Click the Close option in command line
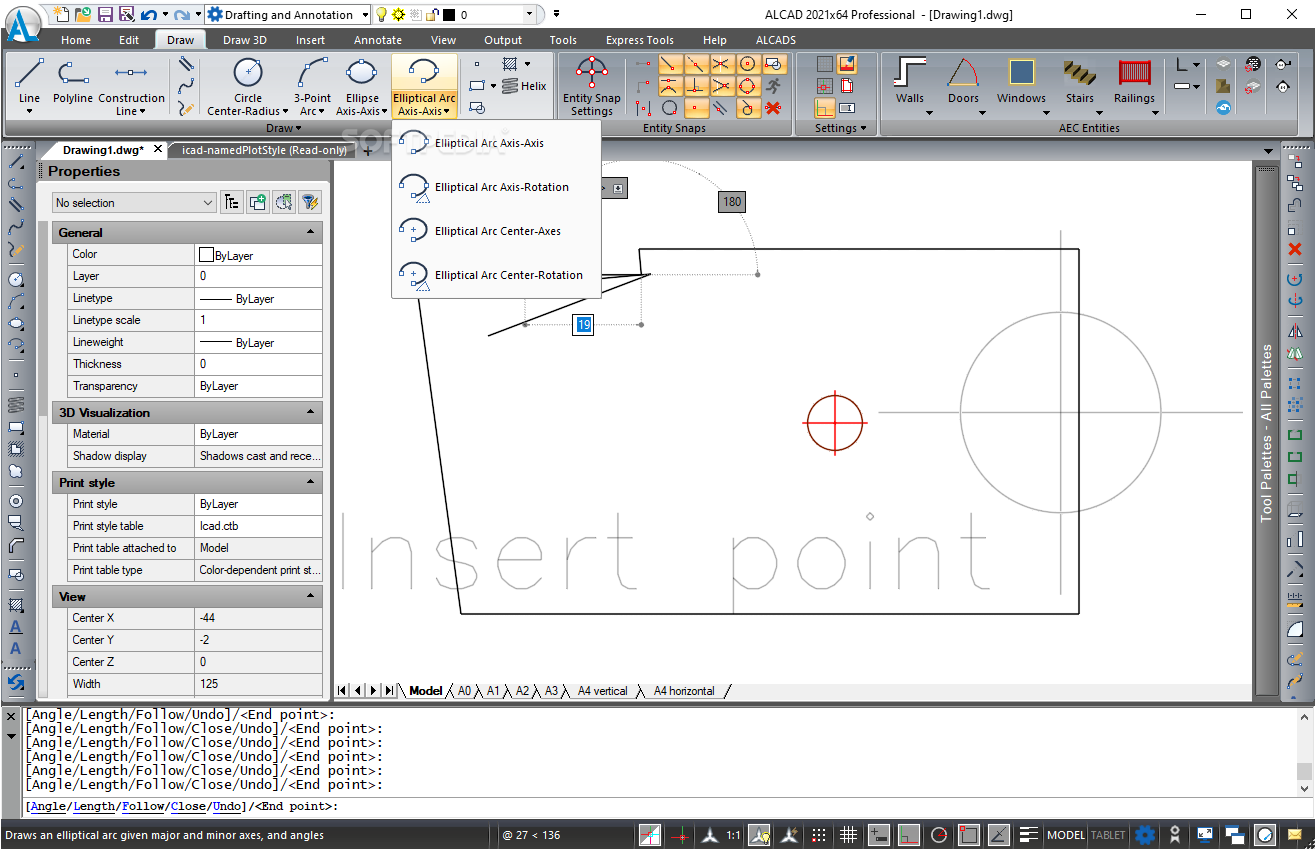 pyautogui.click(x=188, y=806)
